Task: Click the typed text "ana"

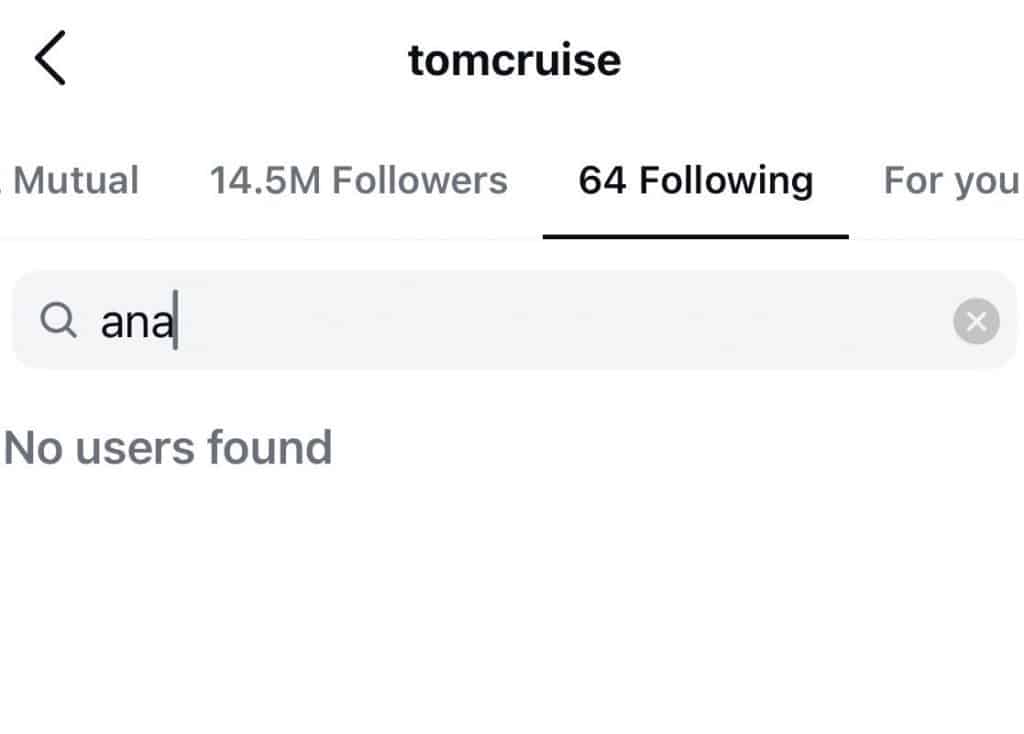Action: tap(137, 323)
